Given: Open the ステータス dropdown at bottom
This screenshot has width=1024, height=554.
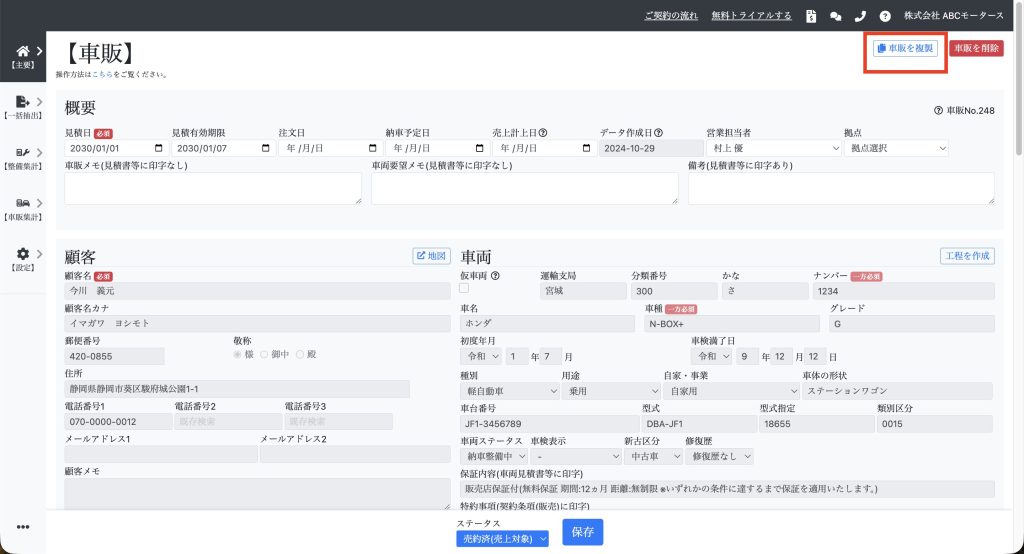Looking at the screenshot, I should [502, 538].
